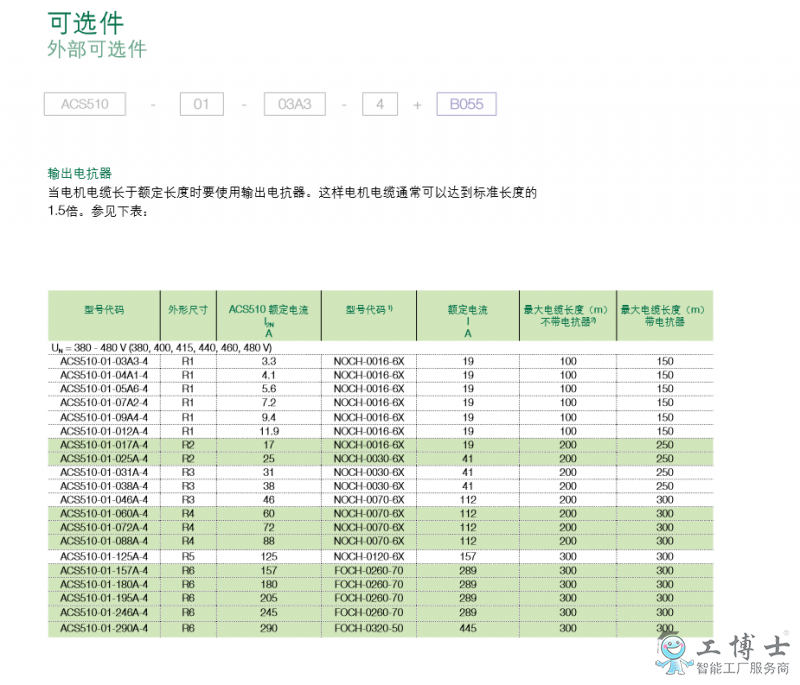Click the "ACS510-01-07A2-4" model cell
Viewport: 800px width, 685px height.
coord(104,402)
